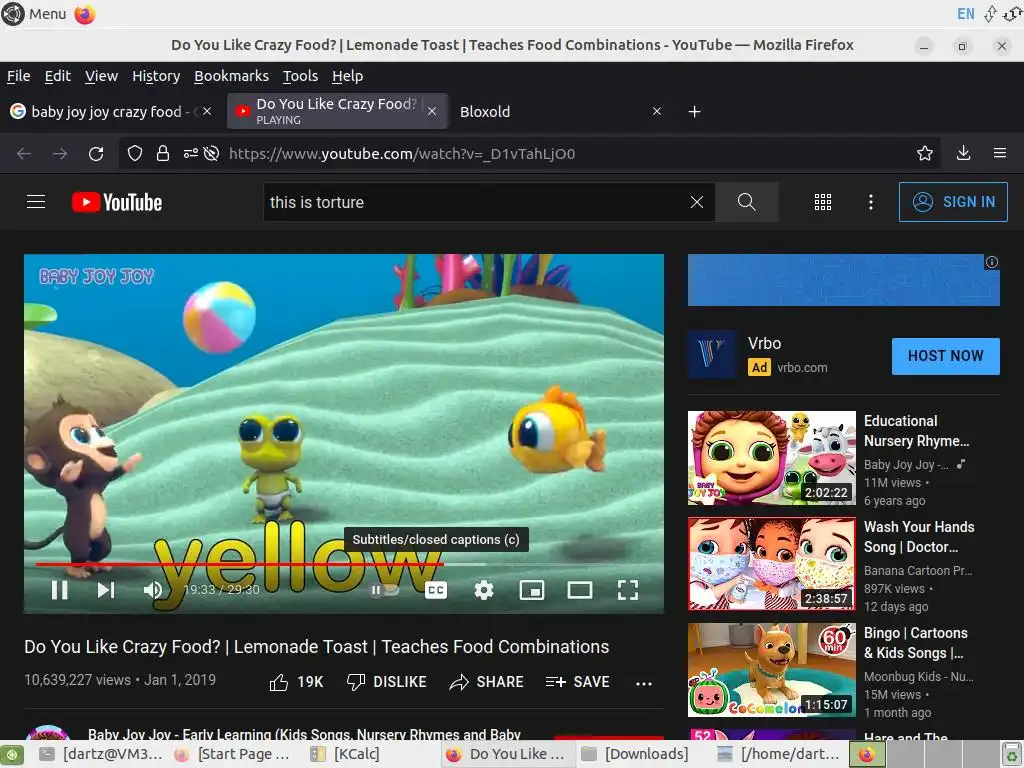The image size is (1024, 768).
Task: Open Firefox Bookmarks menu
Action: coord(231,76)
